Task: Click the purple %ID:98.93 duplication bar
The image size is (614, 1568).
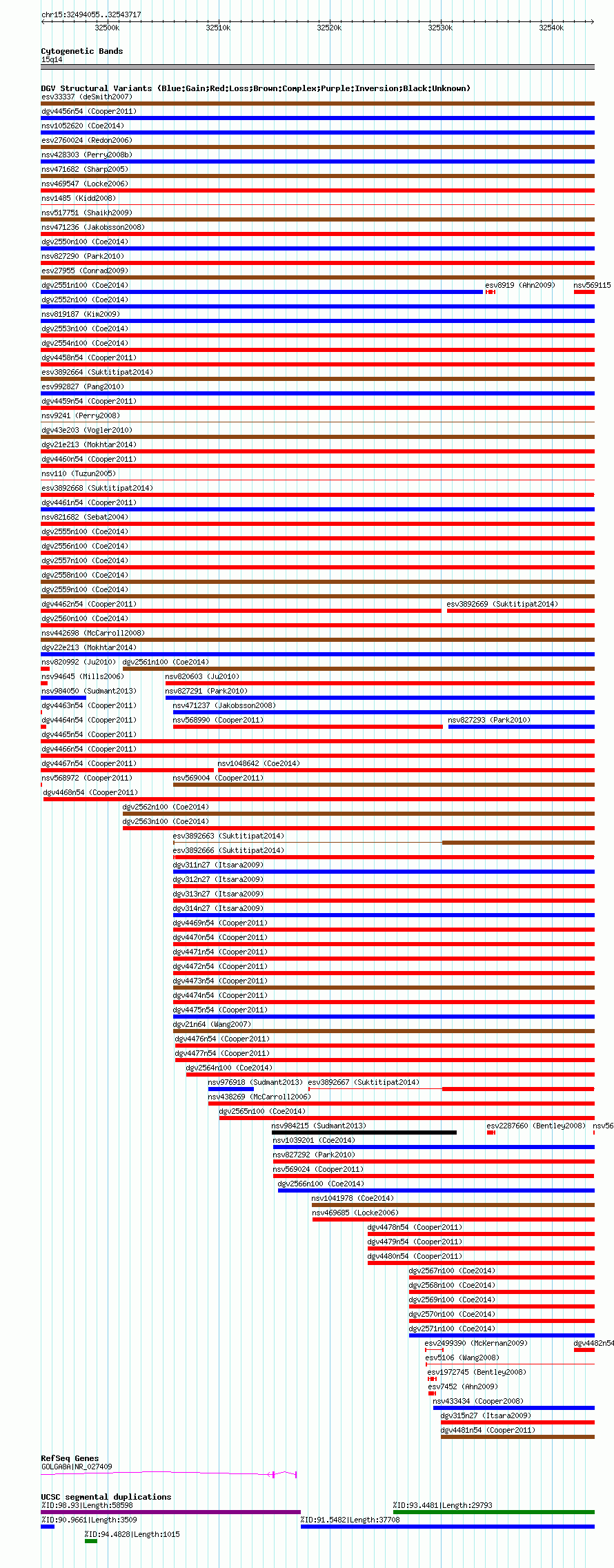Action: (x=171, y=1512)
